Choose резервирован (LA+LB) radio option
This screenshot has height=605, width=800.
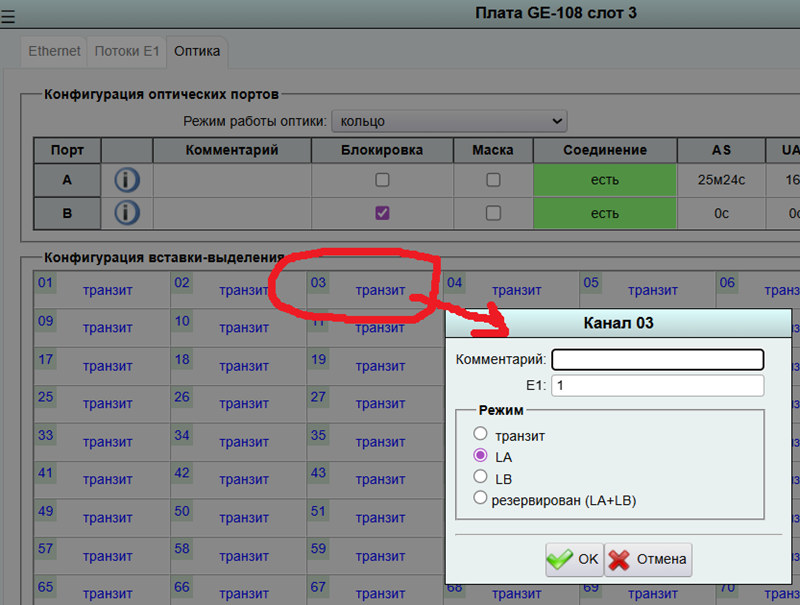click(481, 498)
